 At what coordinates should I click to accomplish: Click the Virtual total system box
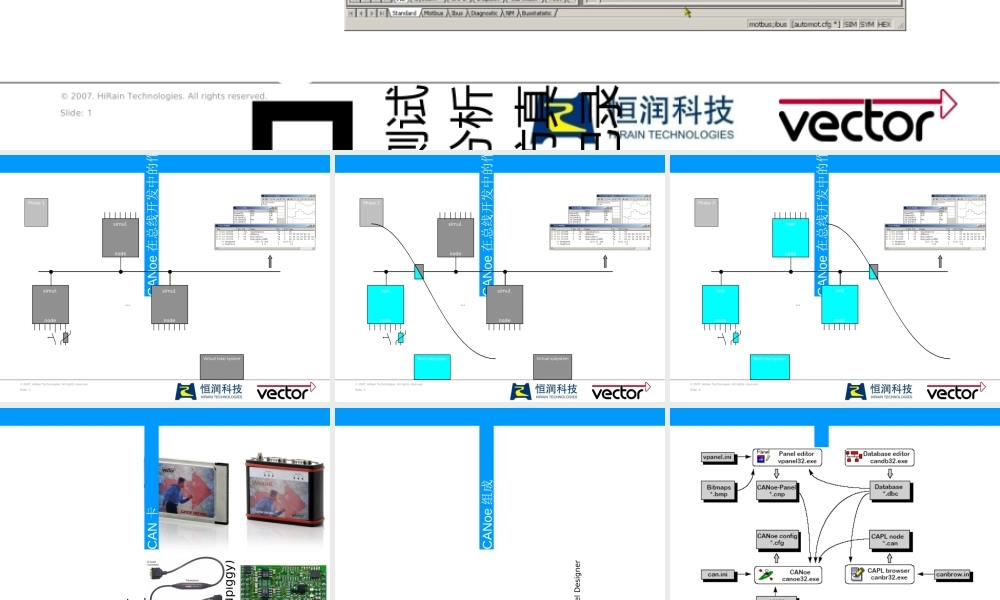click(x=222, y=367)
